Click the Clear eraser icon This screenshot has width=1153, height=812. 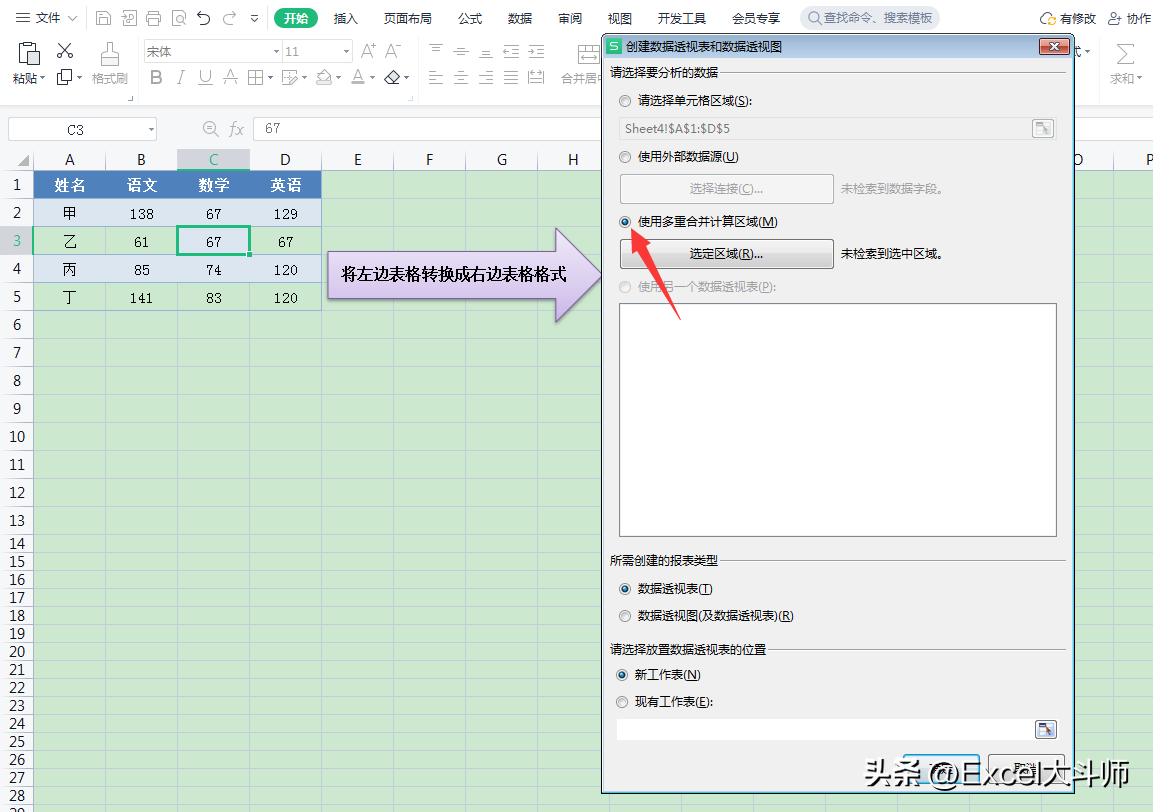point(393,77)
